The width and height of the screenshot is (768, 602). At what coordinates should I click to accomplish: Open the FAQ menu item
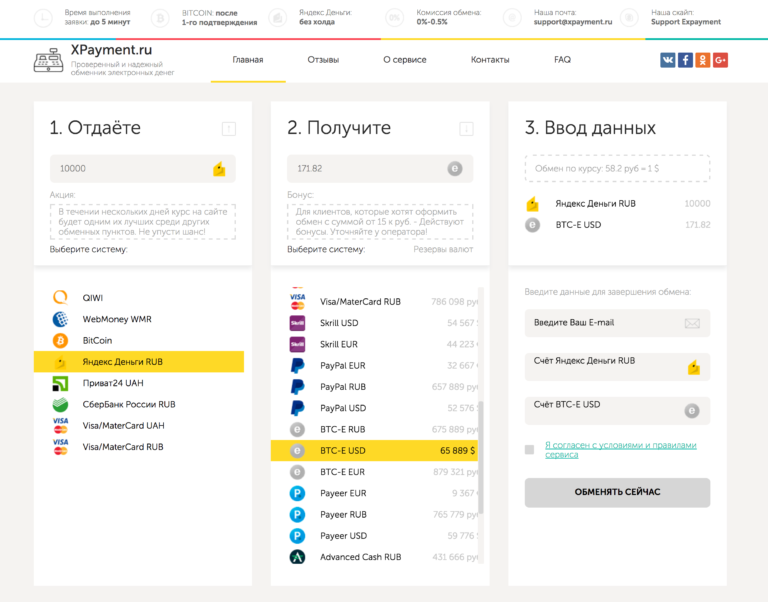pos(562,60)
